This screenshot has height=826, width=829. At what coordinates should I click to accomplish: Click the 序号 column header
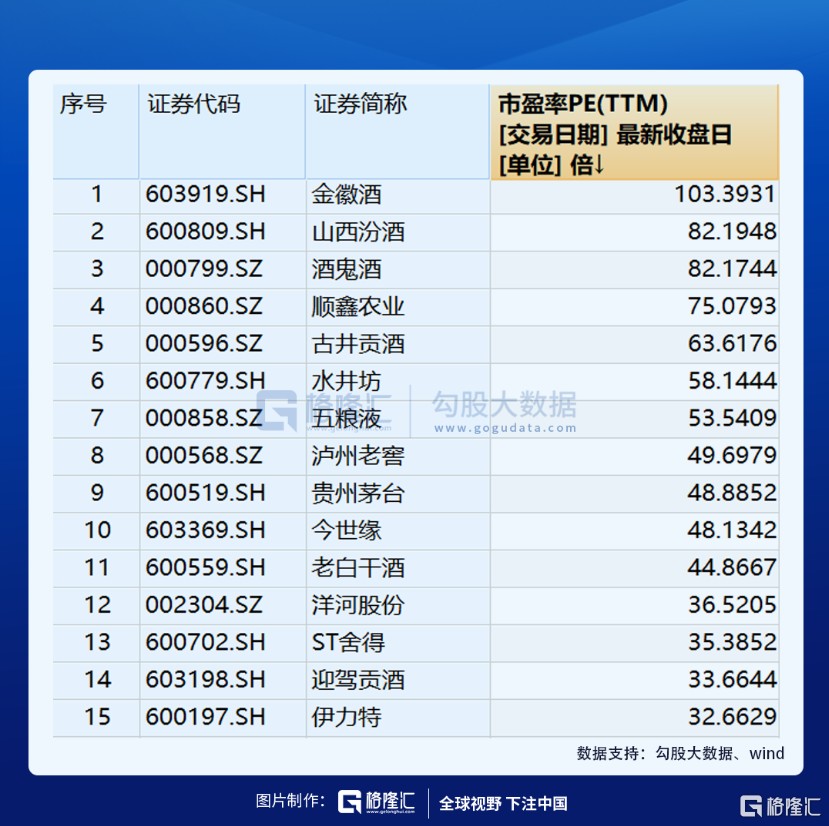(x=96, y=131)
